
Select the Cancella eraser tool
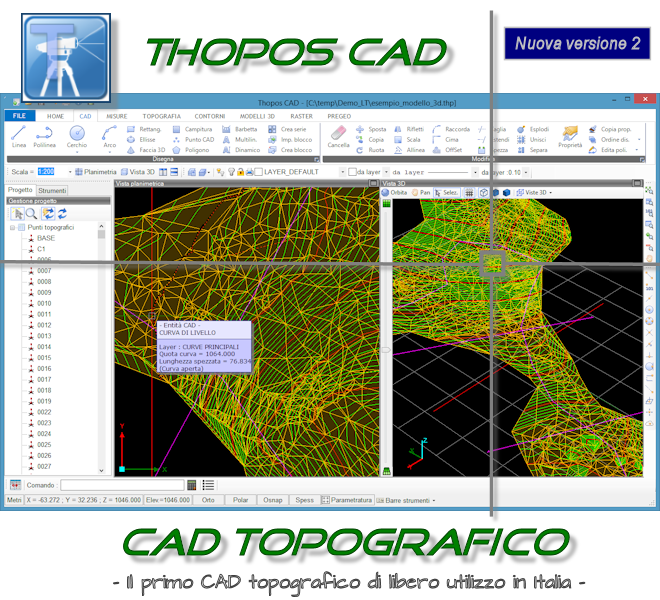pyautogui.click(x=338, y=137)
